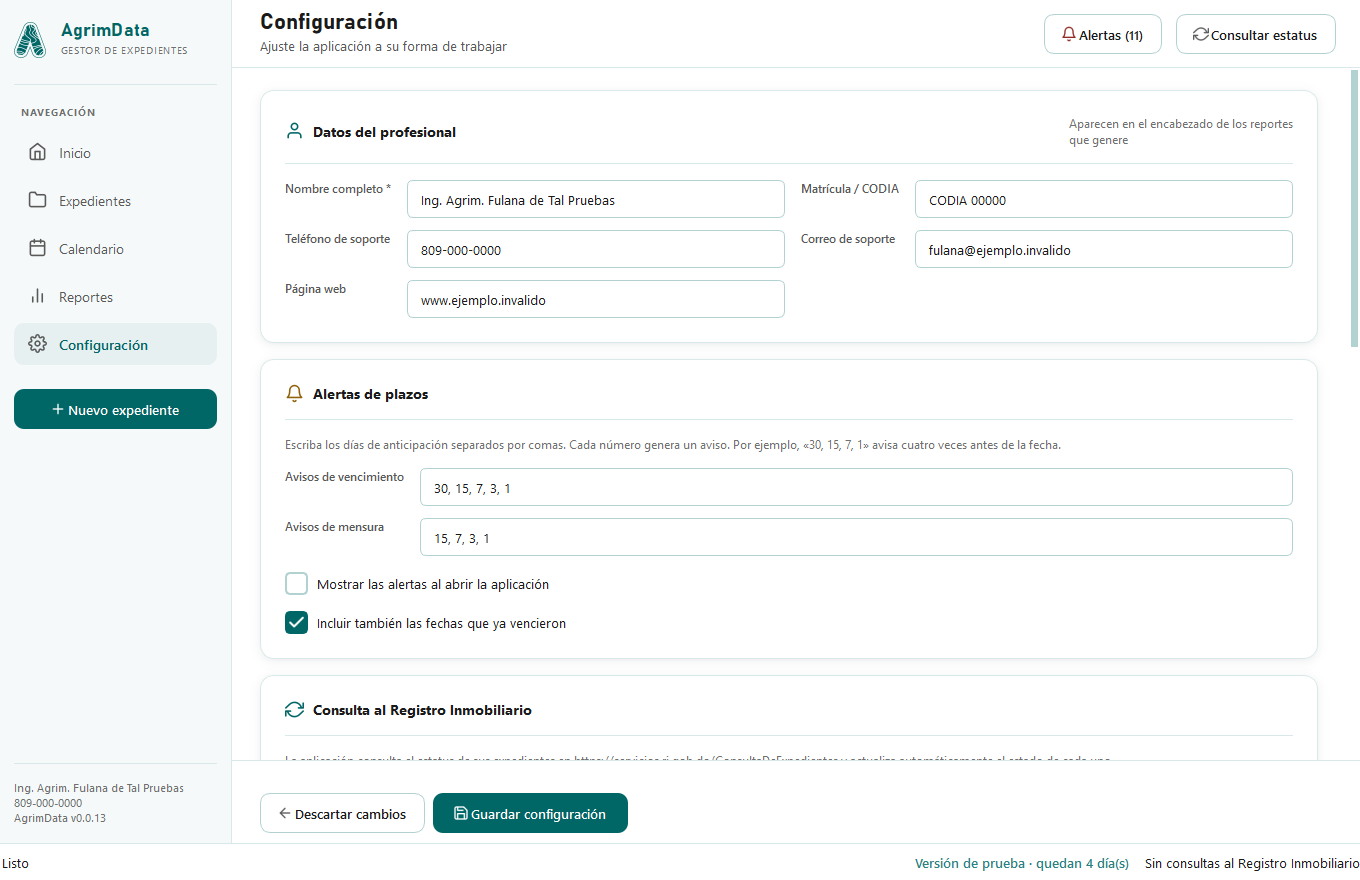This screenshot has height=880, width=1360.
Task: Click the Correo de soporte field
Action: pyautogui.click(x=1104, y=250)
